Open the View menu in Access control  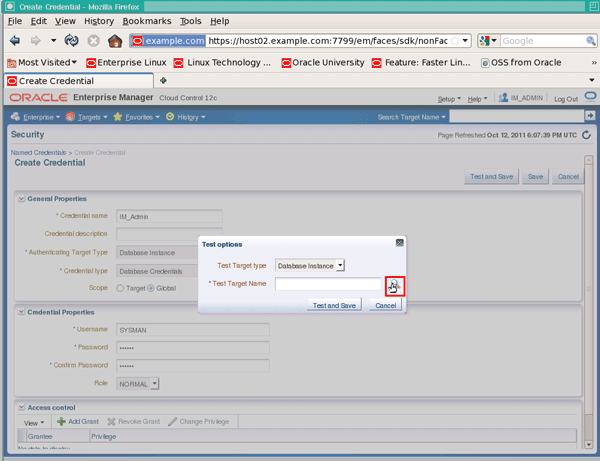pos(34,423)
